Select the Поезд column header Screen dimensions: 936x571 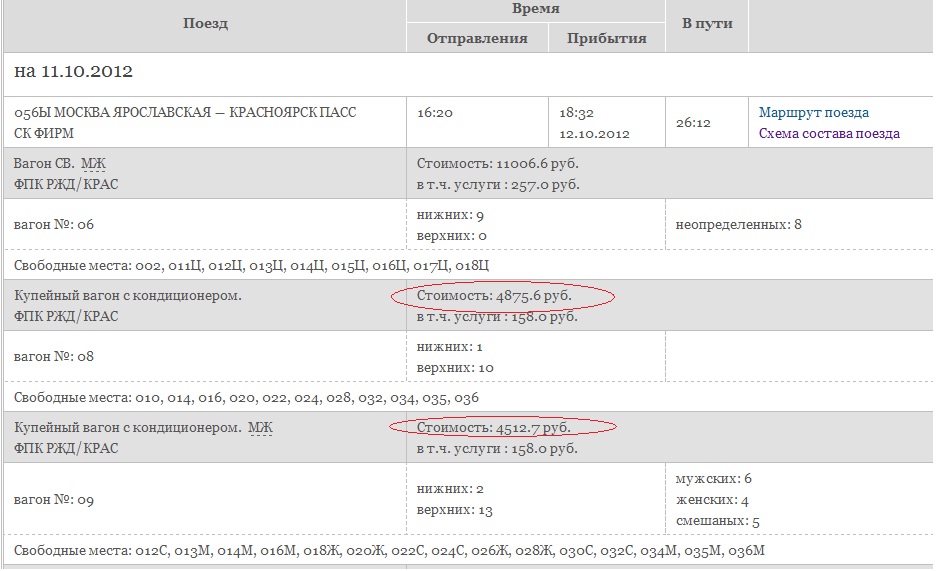pyautogui.click(x=205, y=23)
